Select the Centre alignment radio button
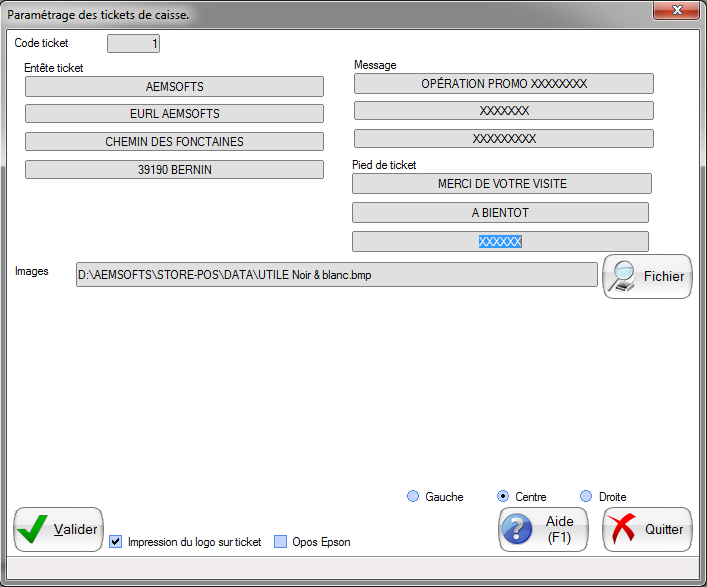707x587 pixels. [503, 496]
